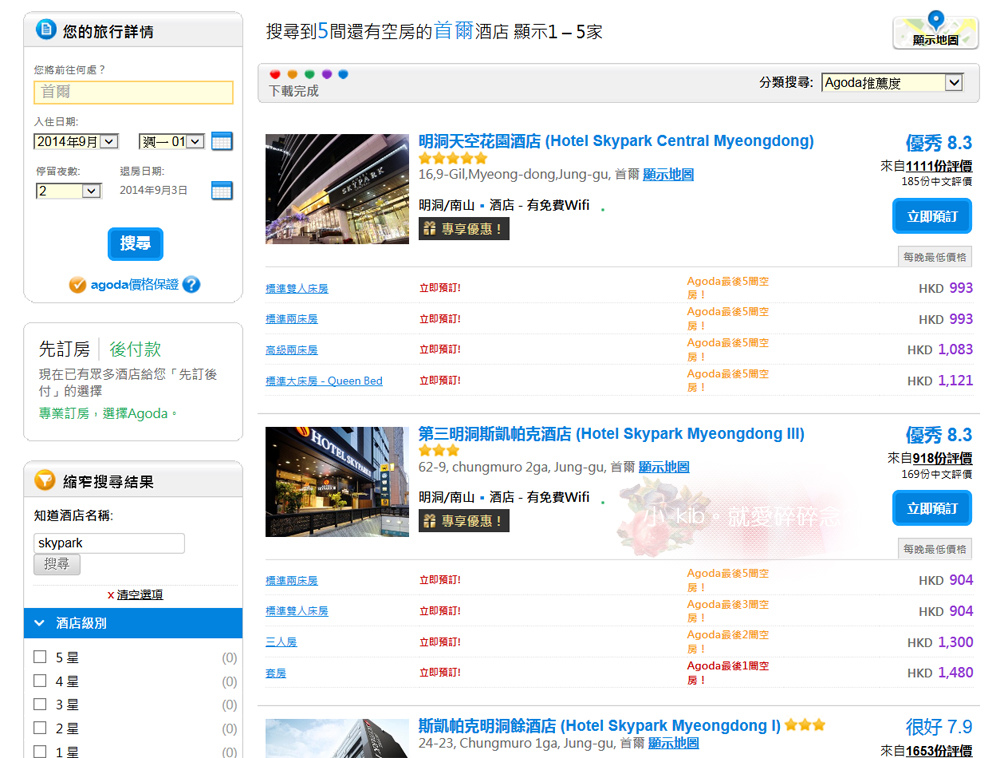Select 標準雙人床房 room at HKD 993
1000x758 pixels.
click(297, 289)
